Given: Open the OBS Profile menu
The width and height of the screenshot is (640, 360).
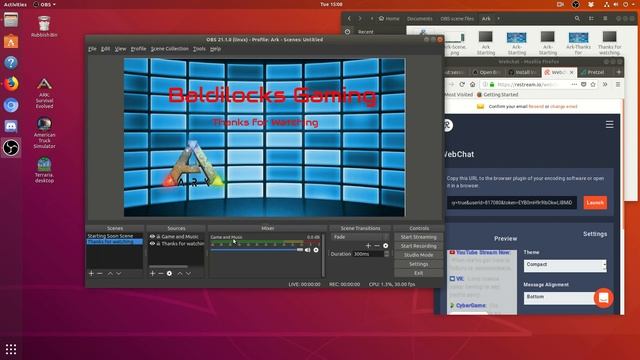Looking at the screenshot, I should 138,49.
